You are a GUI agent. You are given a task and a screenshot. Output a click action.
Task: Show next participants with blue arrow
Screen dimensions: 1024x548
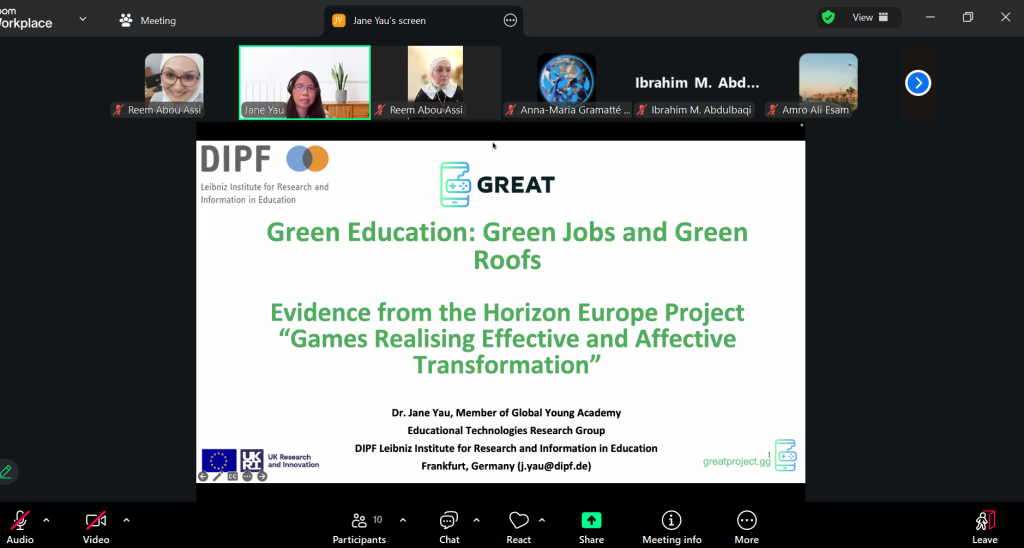918,83
